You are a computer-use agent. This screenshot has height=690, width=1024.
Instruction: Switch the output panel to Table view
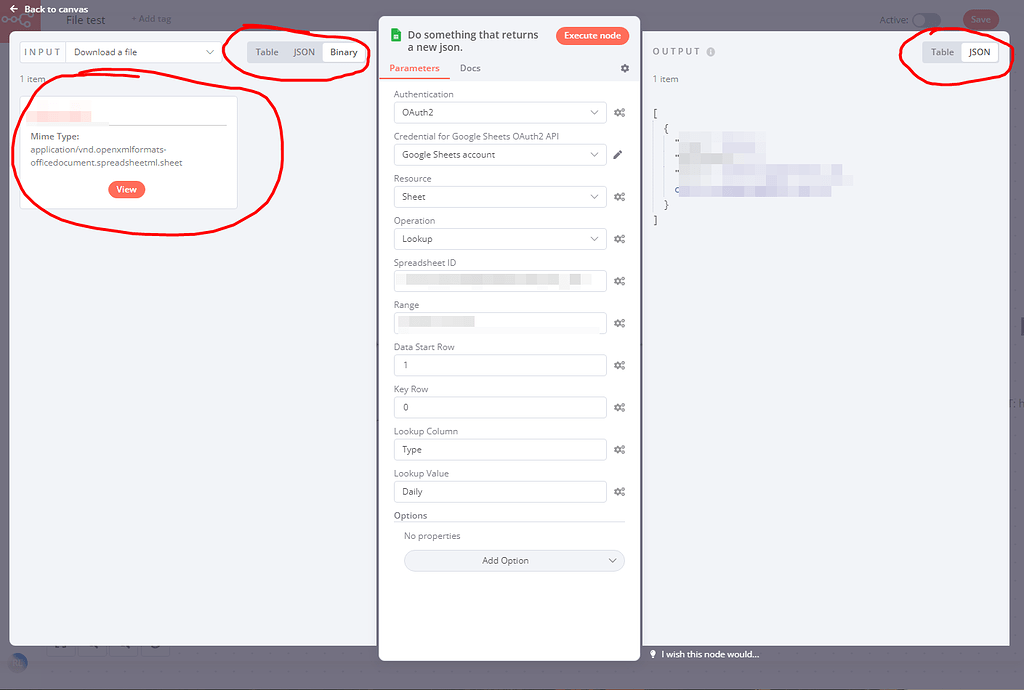941,51
